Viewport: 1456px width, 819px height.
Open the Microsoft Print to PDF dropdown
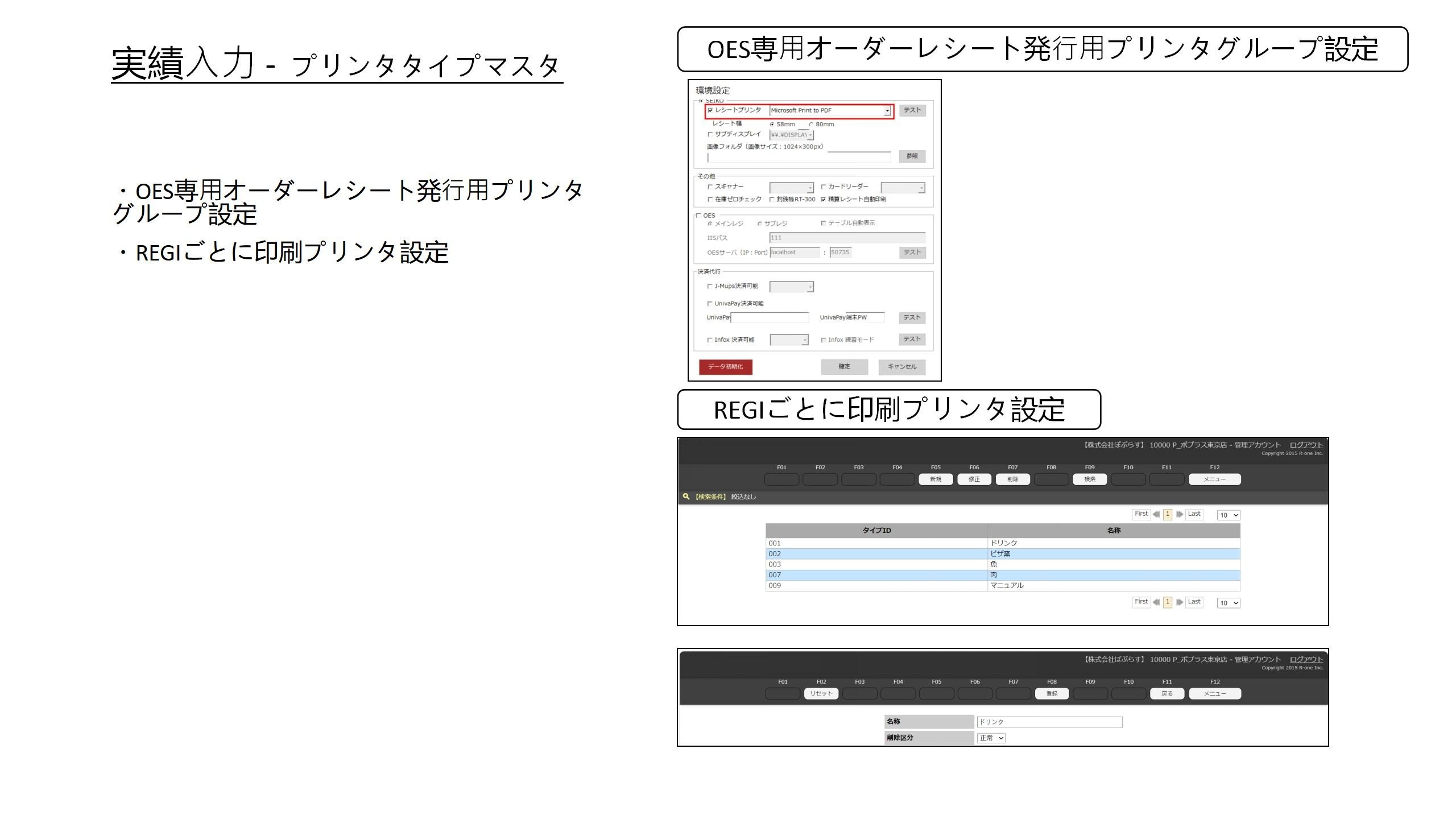pyautogui.click(x=887, y=111)
